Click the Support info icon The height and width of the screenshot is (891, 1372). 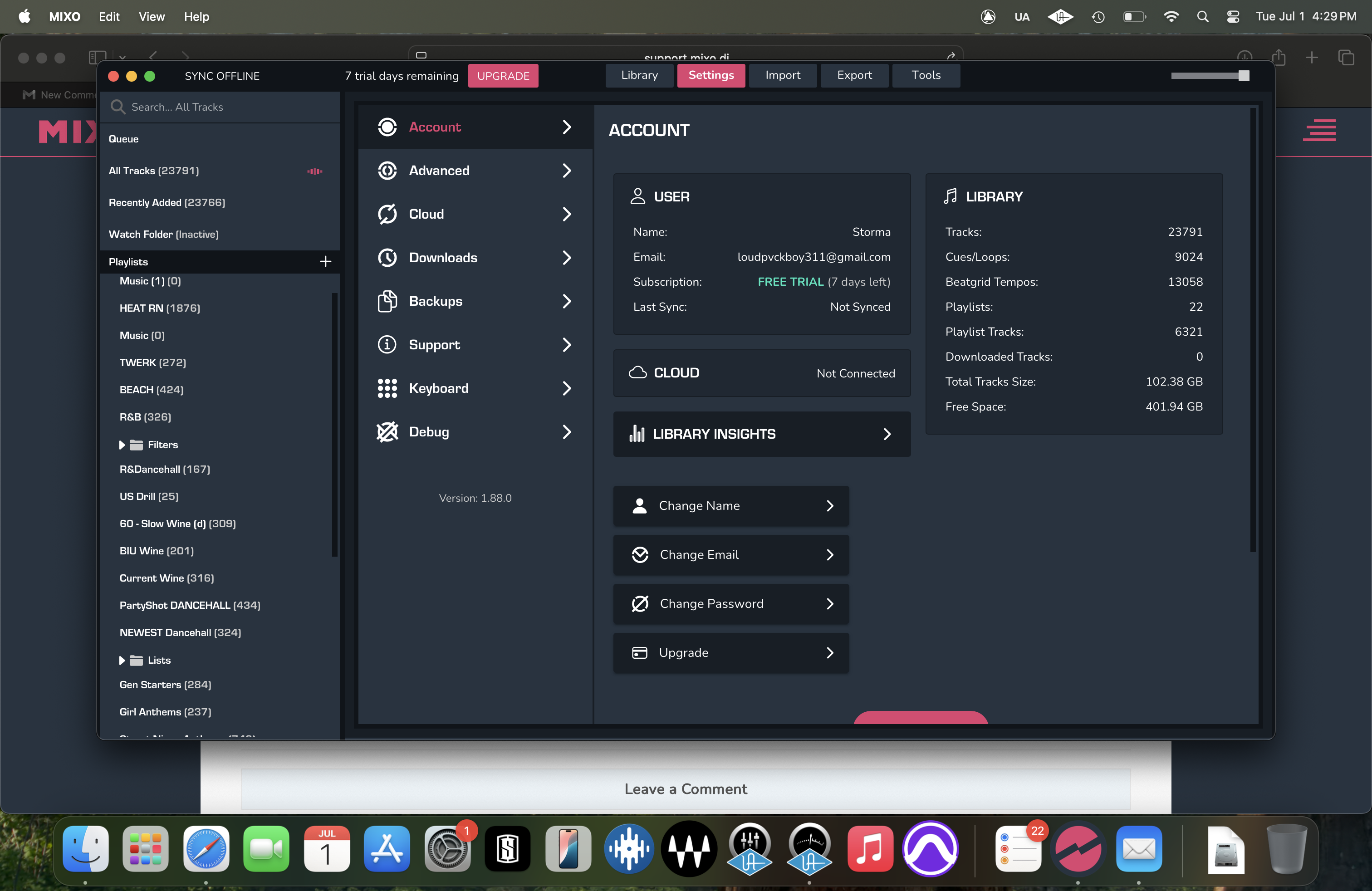point(387,345)
